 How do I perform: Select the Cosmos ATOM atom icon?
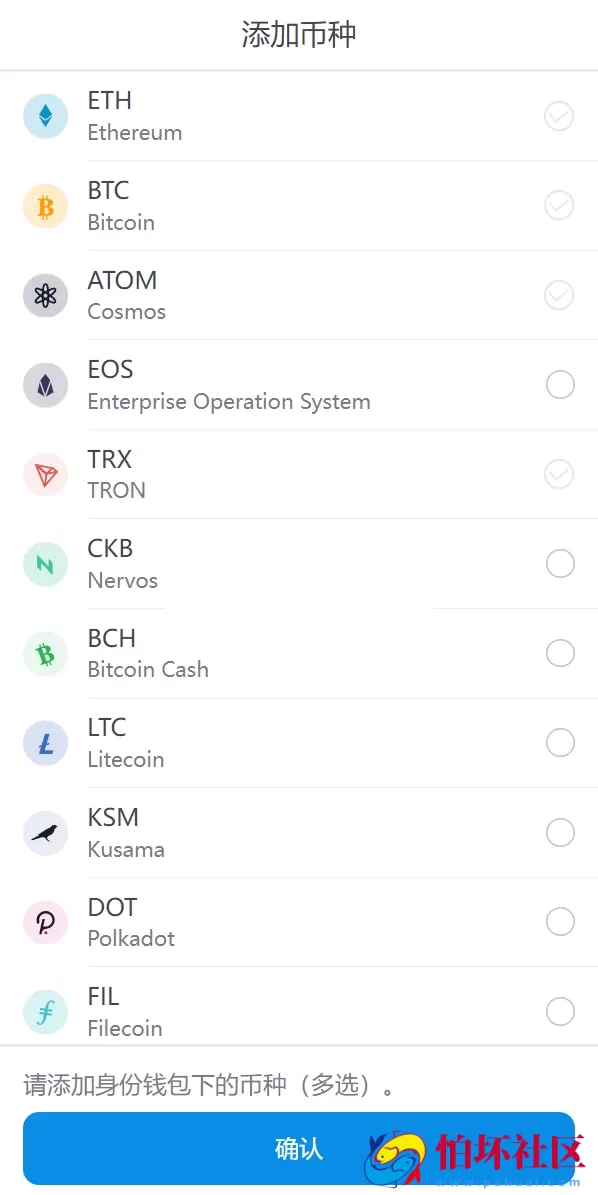click(45, 295)
